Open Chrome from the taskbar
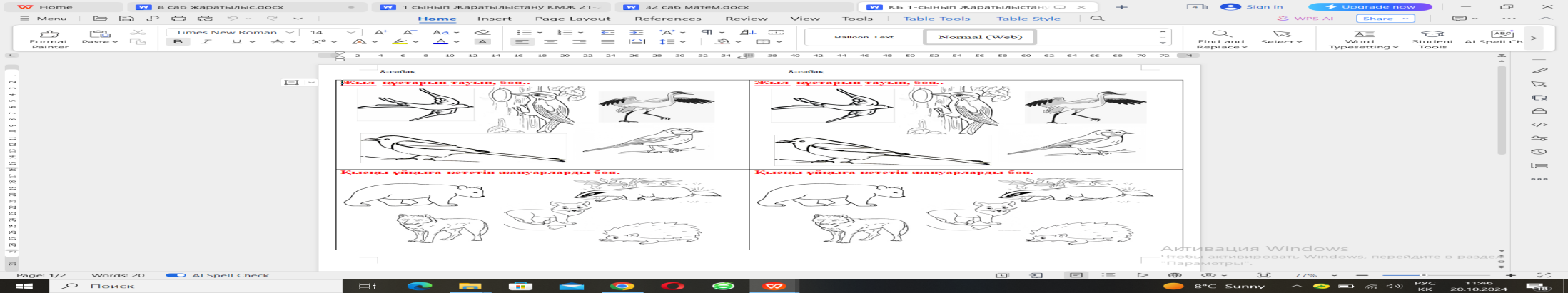This screenshot has height=293, width=1568. coord(622,286)
